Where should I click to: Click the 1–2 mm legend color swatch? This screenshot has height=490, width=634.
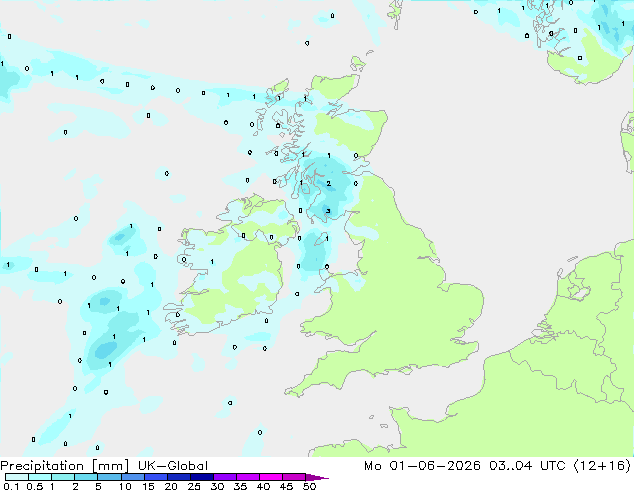(x=63, y=477)
